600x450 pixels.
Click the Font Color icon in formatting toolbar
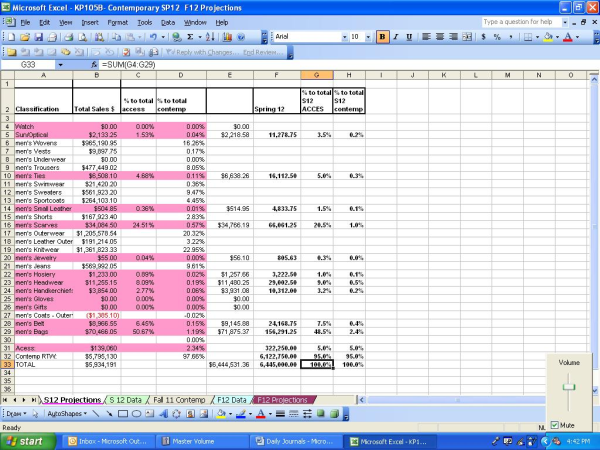click(x=568, y=36)
